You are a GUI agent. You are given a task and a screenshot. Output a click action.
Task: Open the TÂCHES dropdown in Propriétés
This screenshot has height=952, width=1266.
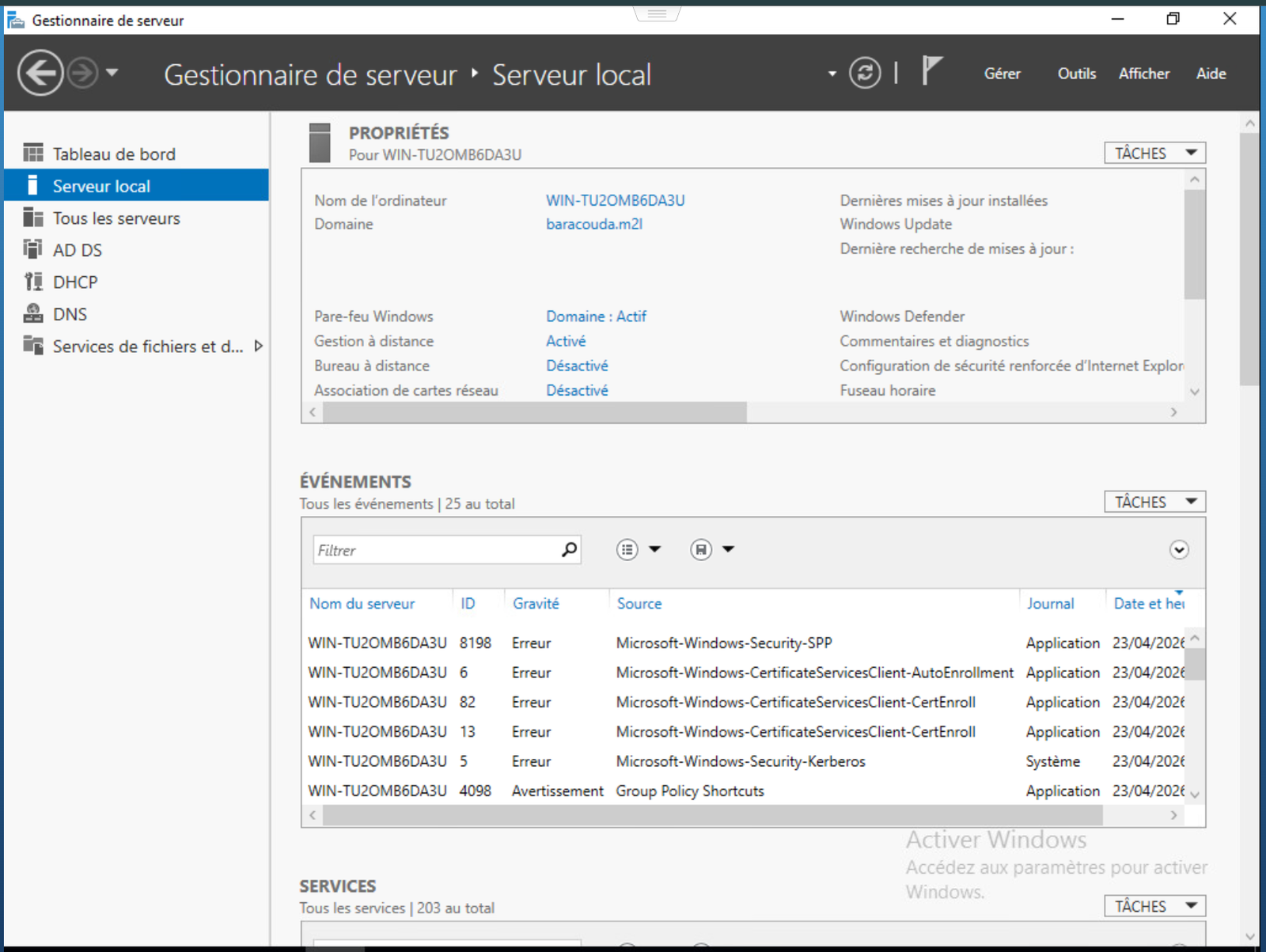coord(1154,153)
